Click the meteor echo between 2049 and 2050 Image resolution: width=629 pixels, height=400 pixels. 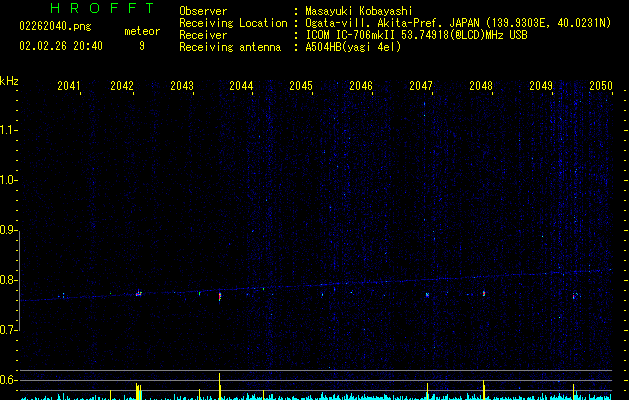pyautogui.click(x=575, y=296)
